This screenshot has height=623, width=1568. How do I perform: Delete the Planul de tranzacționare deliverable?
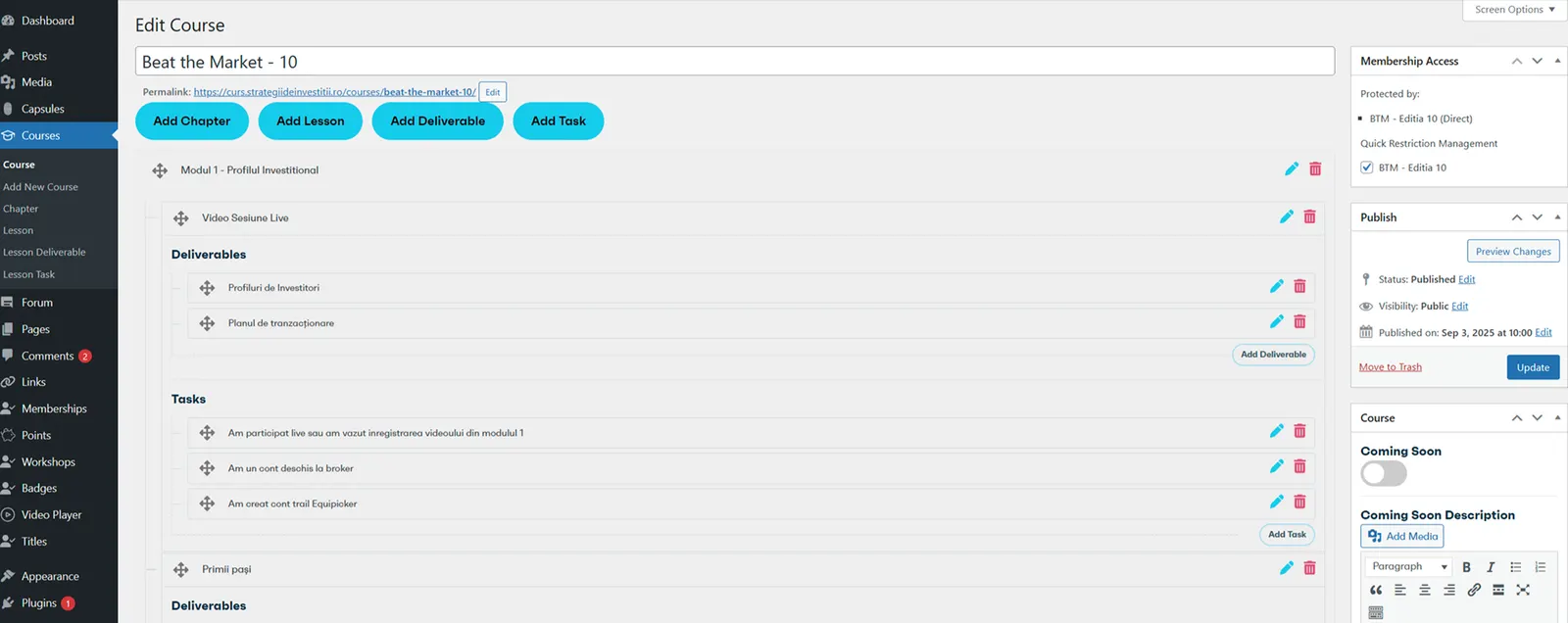pos(1299,321)
